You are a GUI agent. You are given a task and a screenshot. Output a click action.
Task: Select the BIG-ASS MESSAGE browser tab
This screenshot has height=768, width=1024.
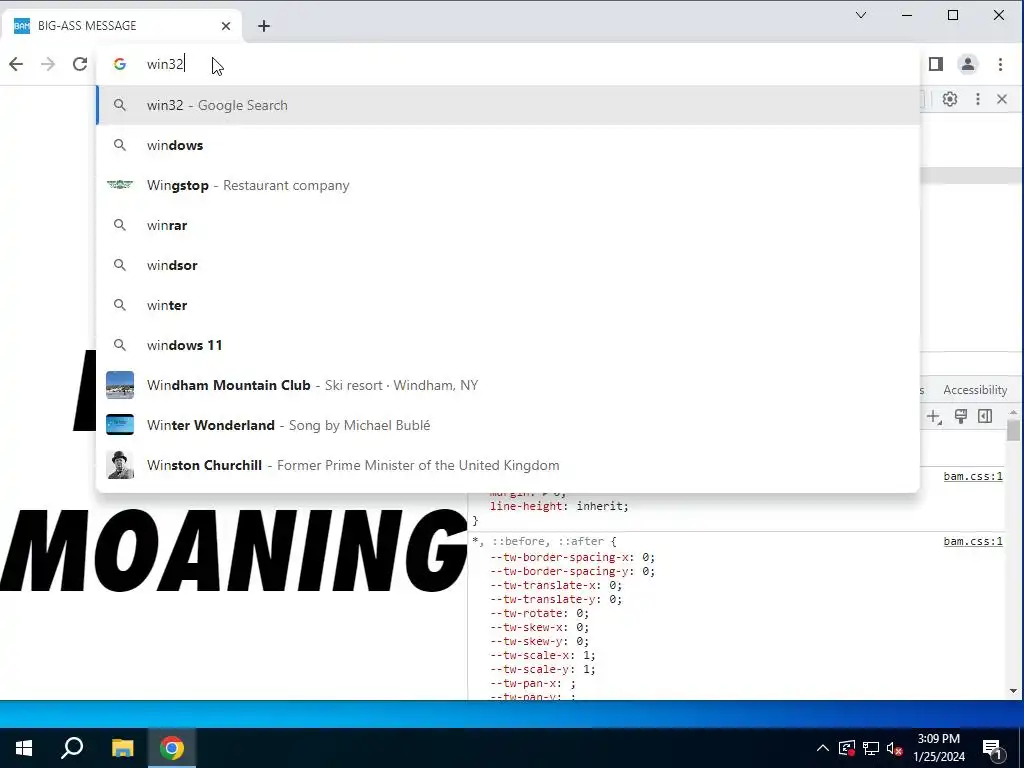point(121,26)
